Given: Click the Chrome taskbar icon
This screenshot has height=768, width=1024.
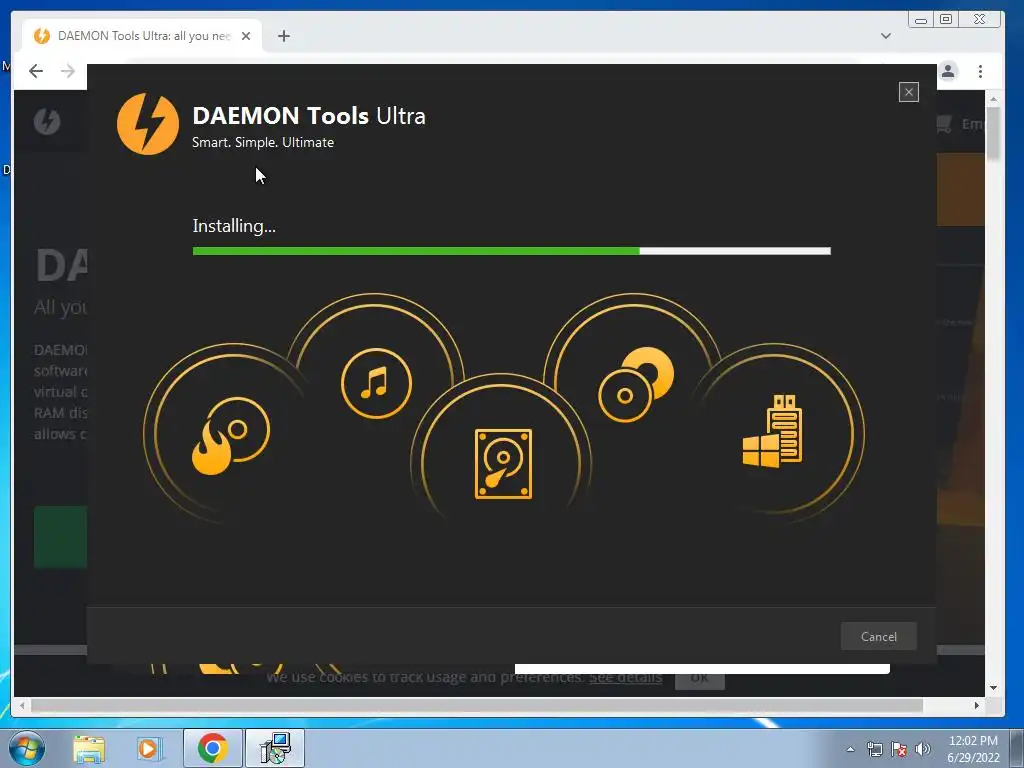Looking at the screenshot, I should click(212, 748).
